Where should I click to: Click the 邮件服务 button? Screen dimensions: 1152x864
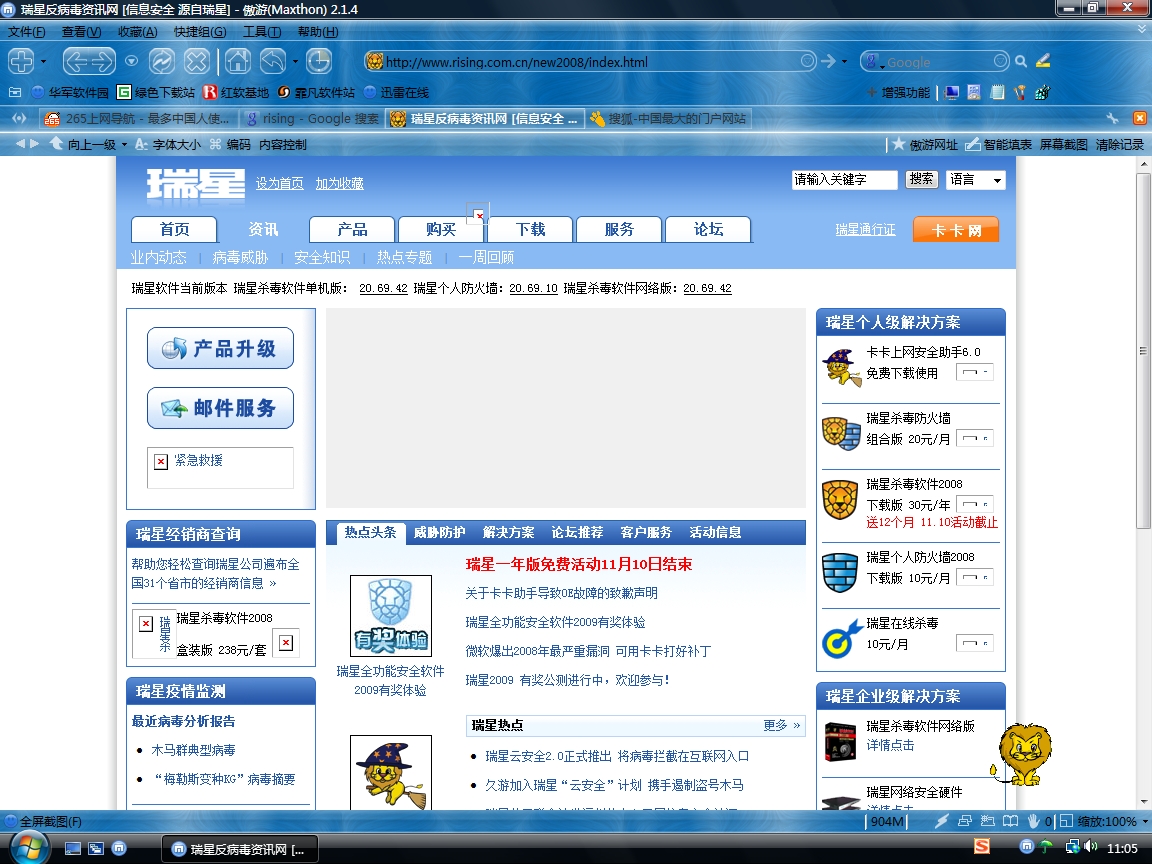coord(220,408)
